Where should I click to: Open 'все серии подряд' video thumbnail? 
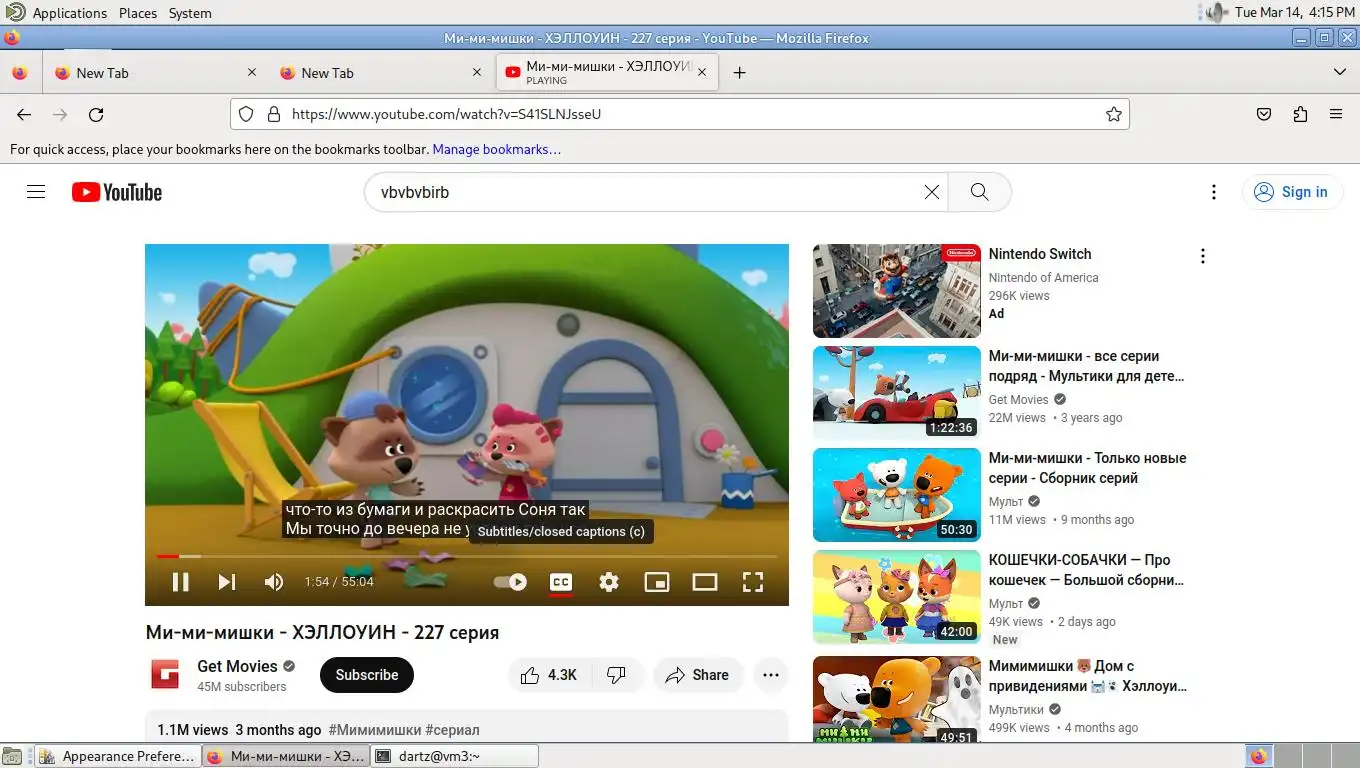point(897,393)
